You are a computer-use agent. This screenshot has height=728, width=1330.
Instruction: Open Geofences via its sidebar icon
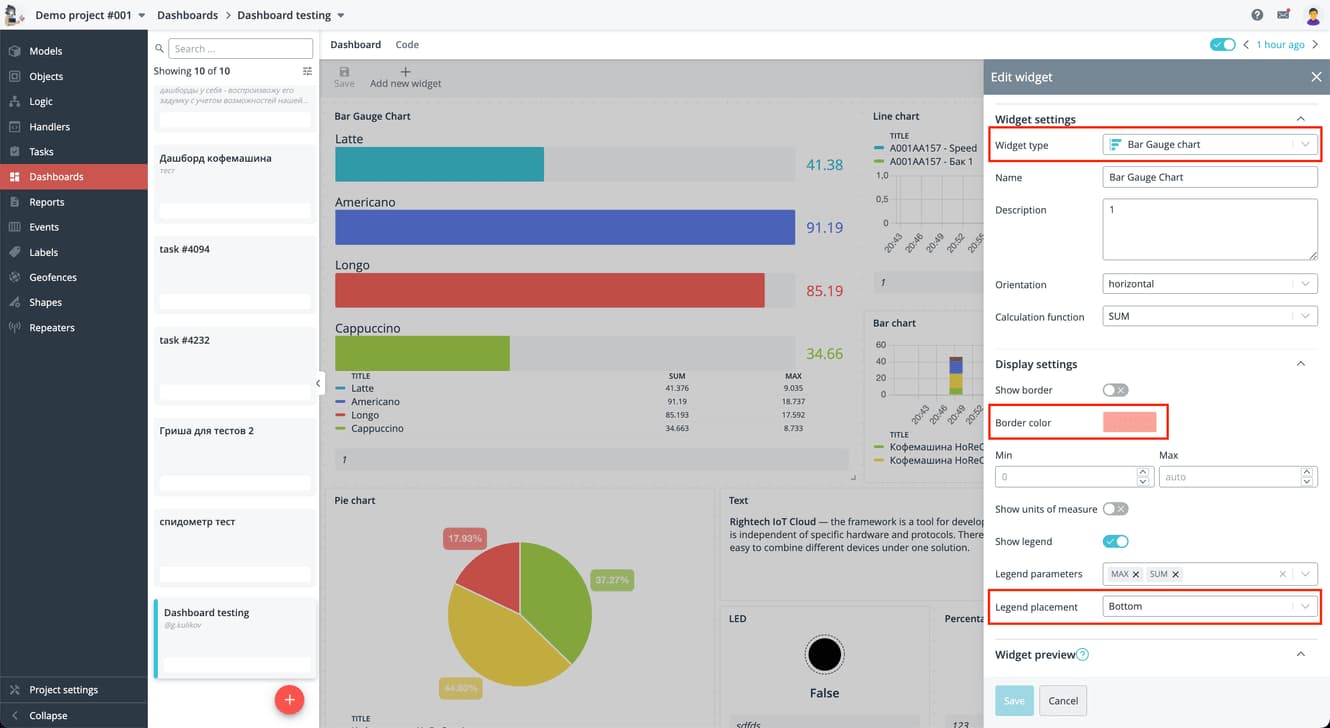pos(14,277)
